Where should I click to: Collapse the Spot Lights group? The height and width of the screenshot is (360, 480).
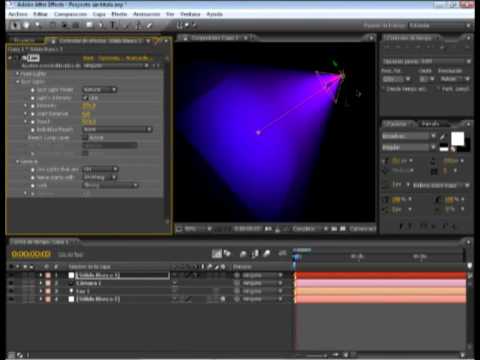point(18,82)
